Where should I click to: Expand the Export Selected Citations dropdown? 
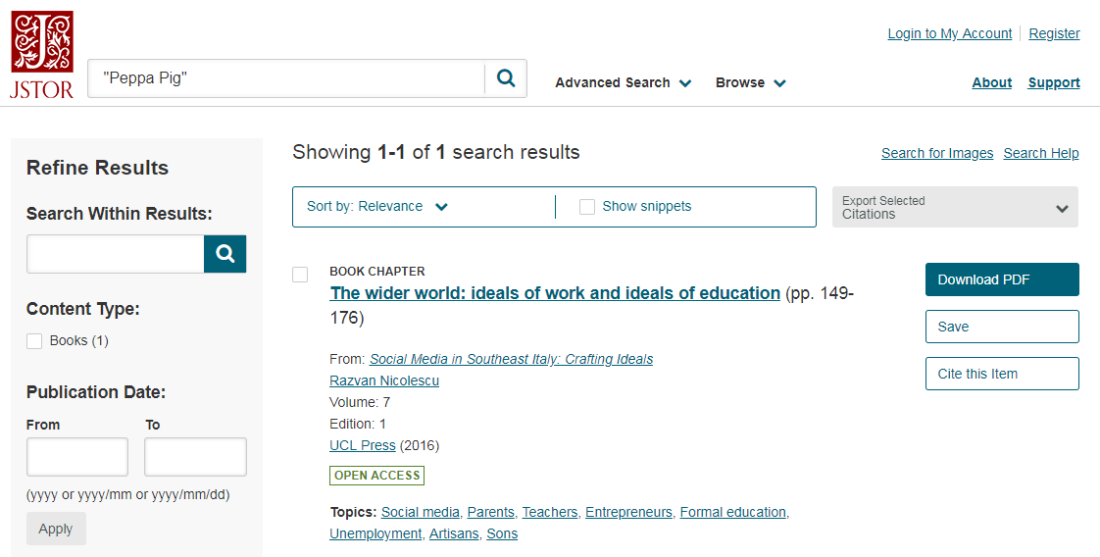pos(955,207)
